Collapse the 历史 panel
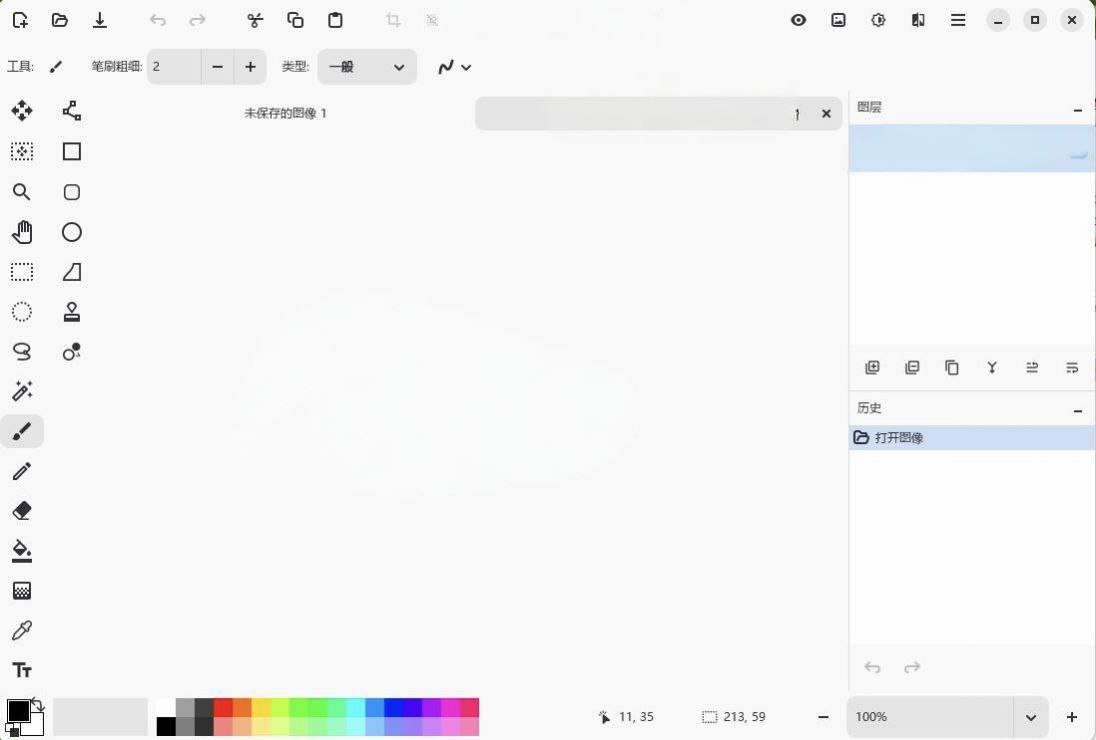Viewport: 1096px width, 740px height. pyautogui.click(x=1077, y=409)
